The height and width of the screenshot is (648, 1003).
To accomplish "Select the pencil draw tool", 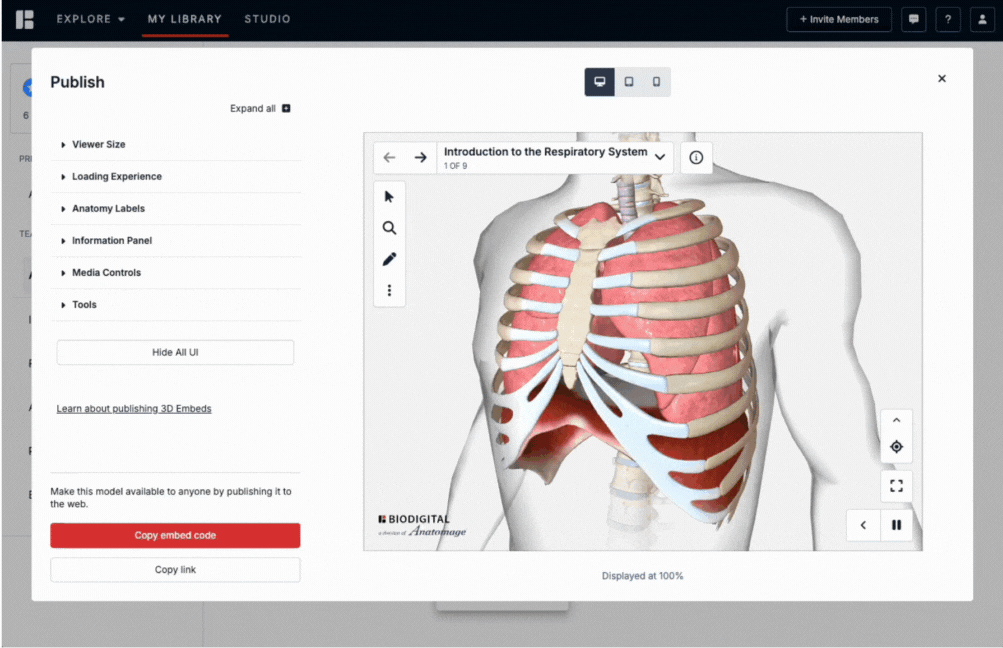I will [x=389, y=259].
